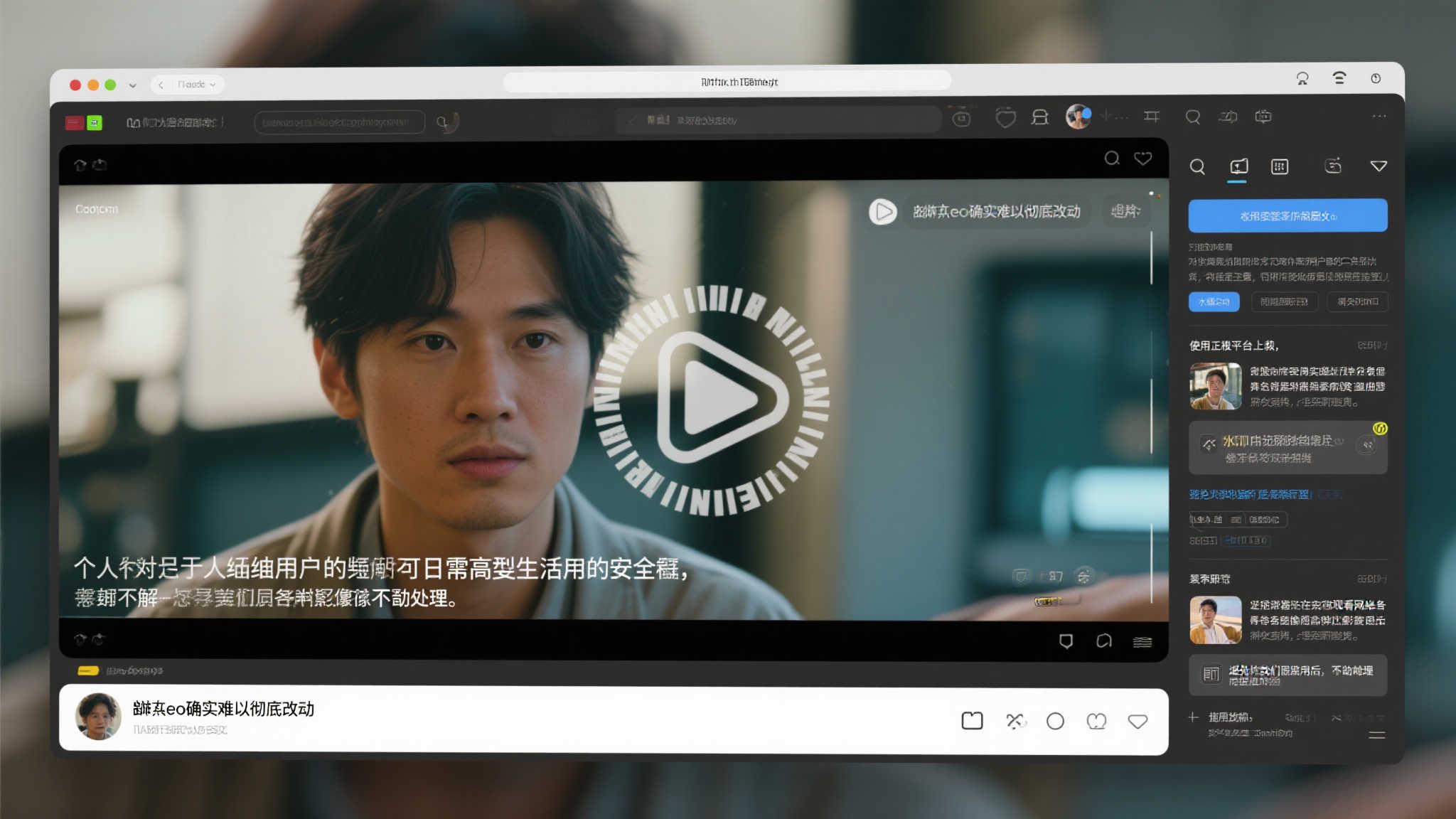Click the search icon in the video top bar
The width and height of the screenshot is (1456, 819).
click(1112, 159)
